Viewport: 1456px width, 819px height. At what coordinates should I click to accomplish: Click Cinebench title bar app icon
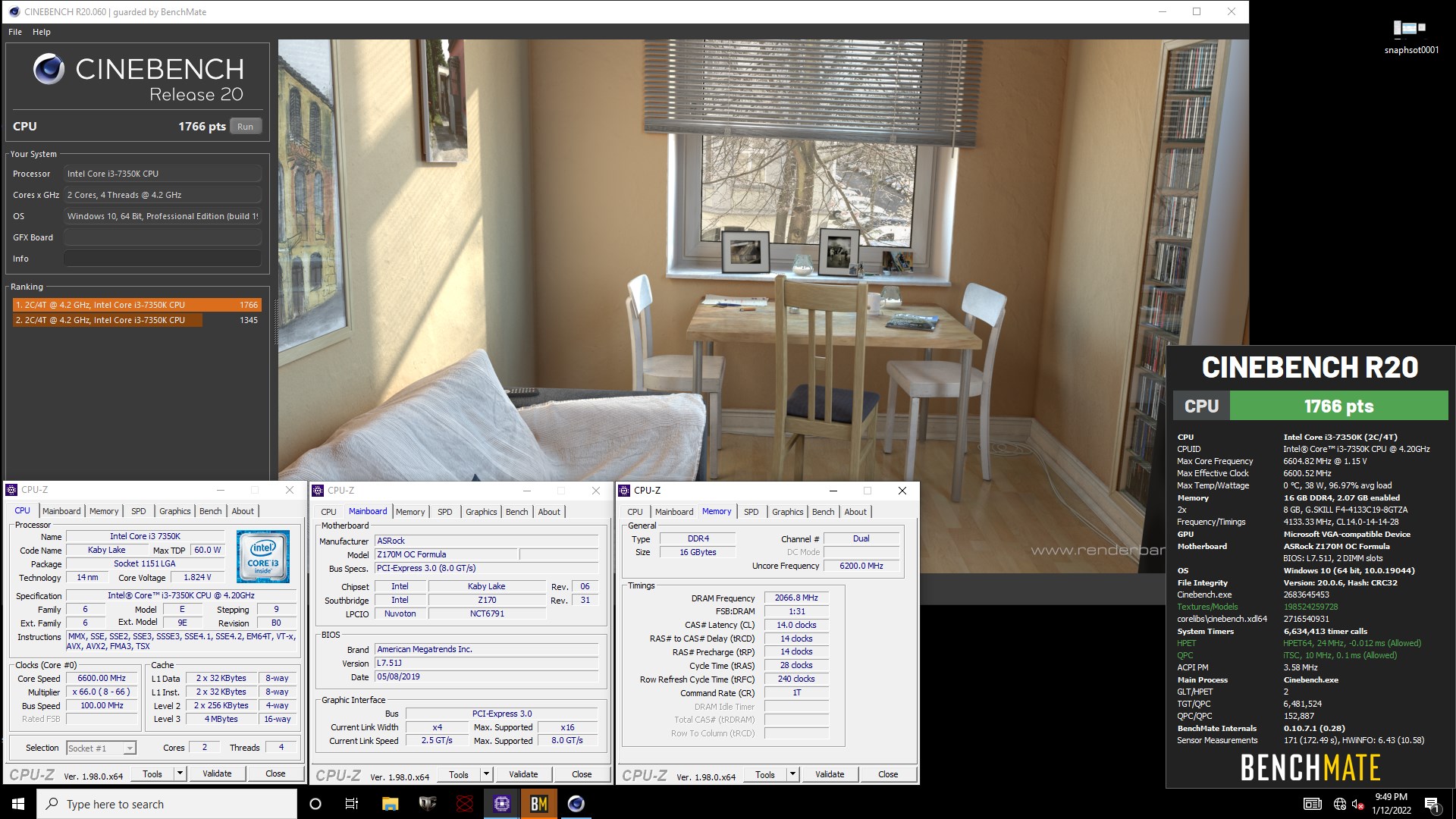tap(14, 11)
